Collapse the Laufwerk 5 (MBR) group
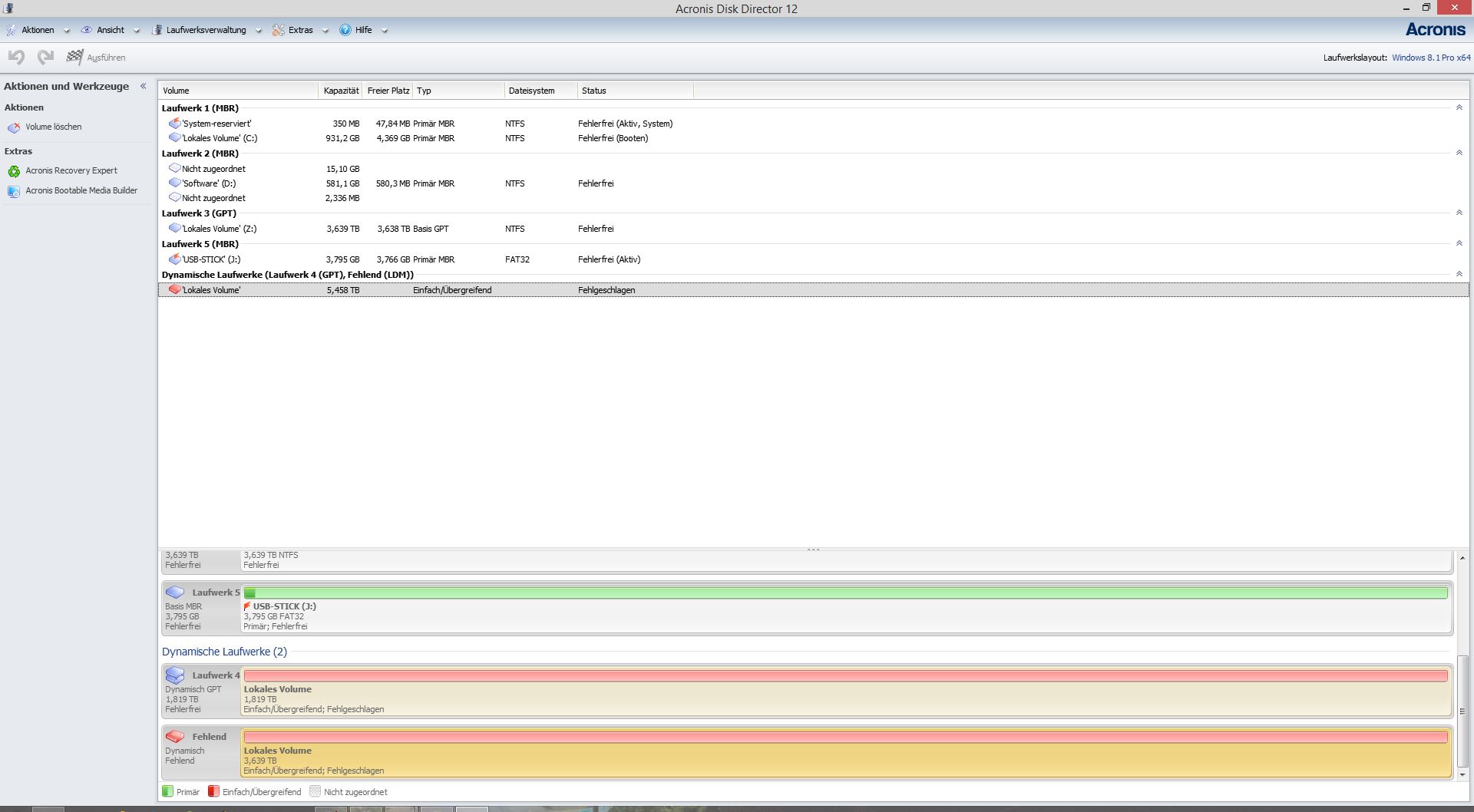Image resolution: width=1474 pixels, height=812 pixels. [1459, 243]
